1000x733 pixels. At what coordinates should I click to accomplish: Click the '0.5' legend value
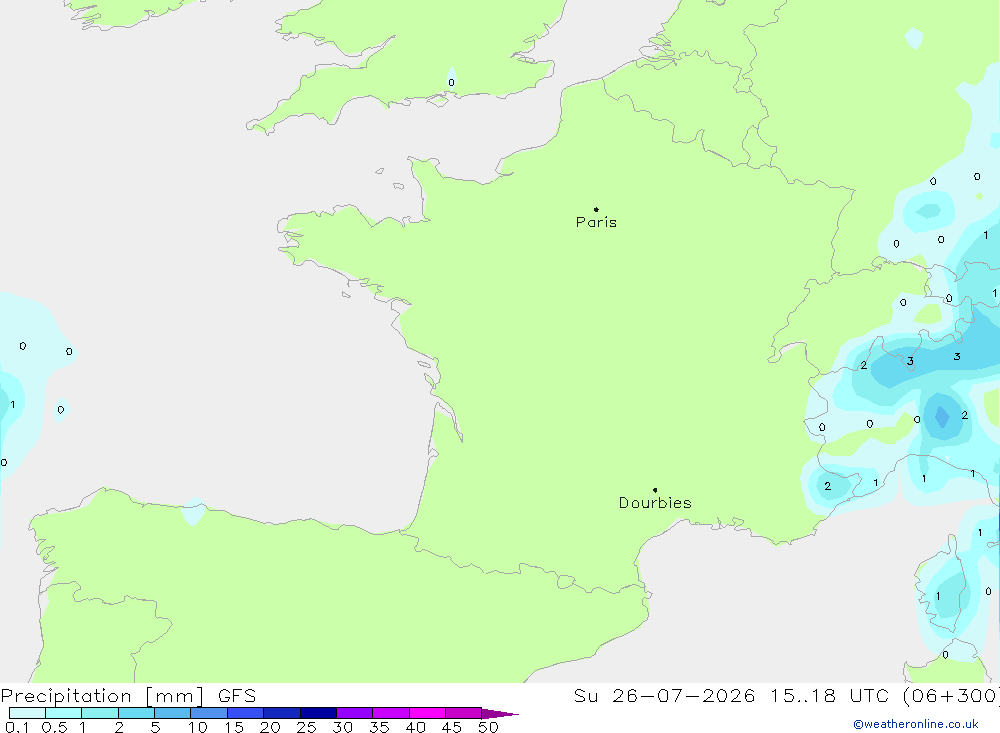click(x=54, y=727)
